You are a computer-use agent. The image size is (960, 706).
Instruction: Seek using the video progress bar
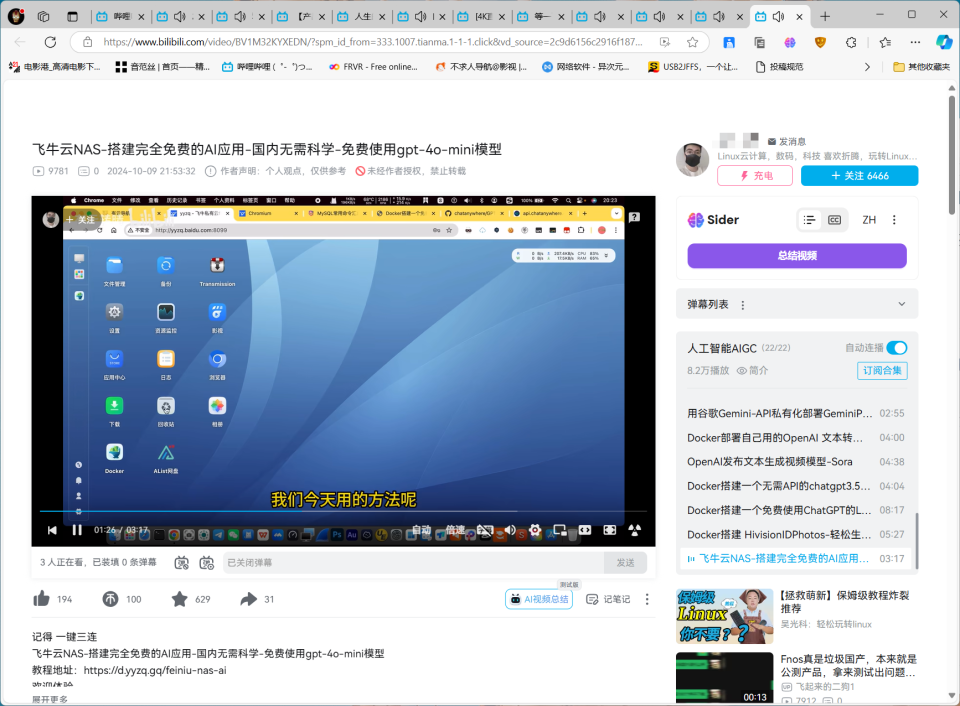(x=343, y=511)
